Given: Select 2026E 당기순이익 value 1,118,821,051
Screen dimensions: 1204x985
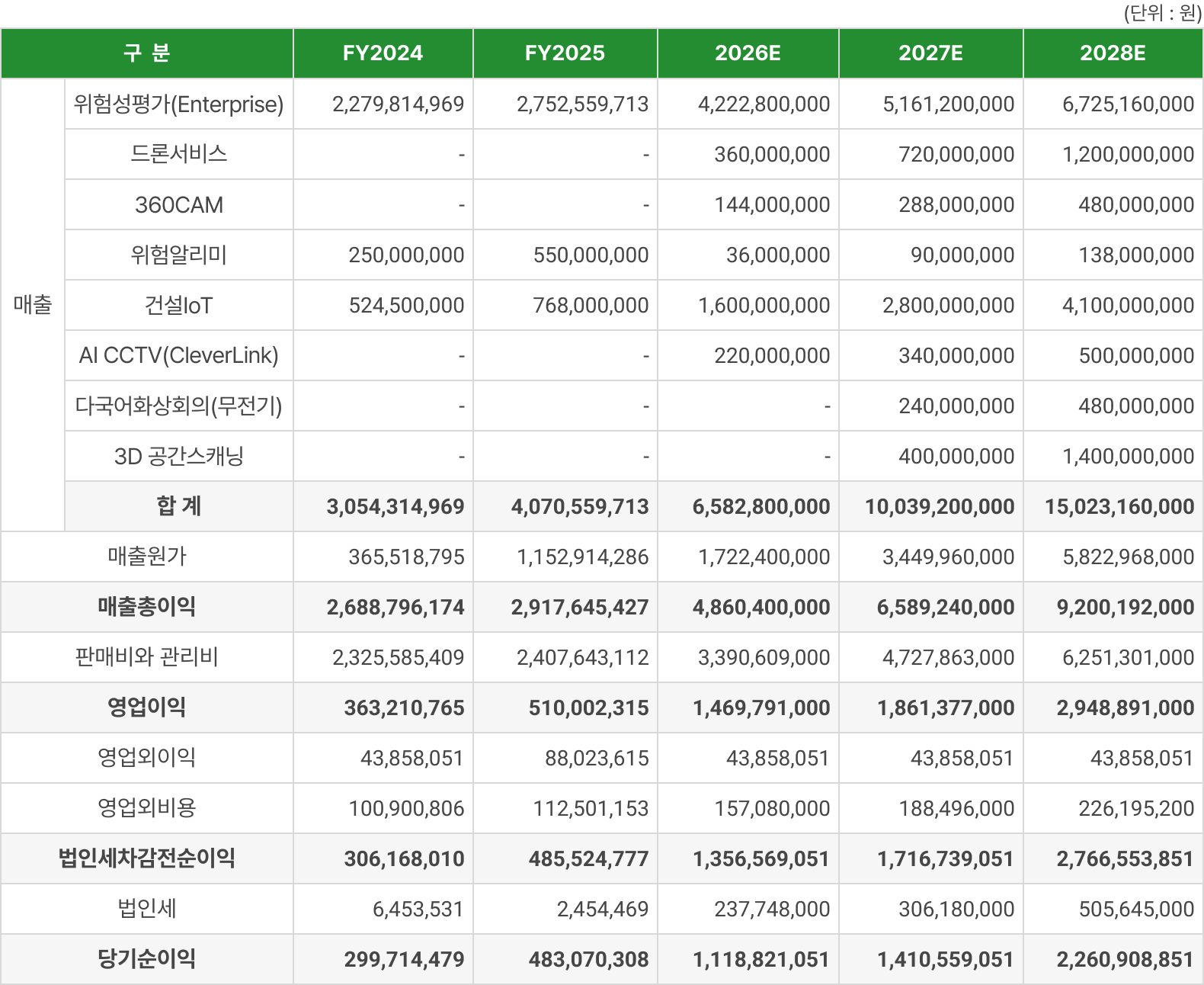Looking at the screenshot, I should tap(761, 959).
